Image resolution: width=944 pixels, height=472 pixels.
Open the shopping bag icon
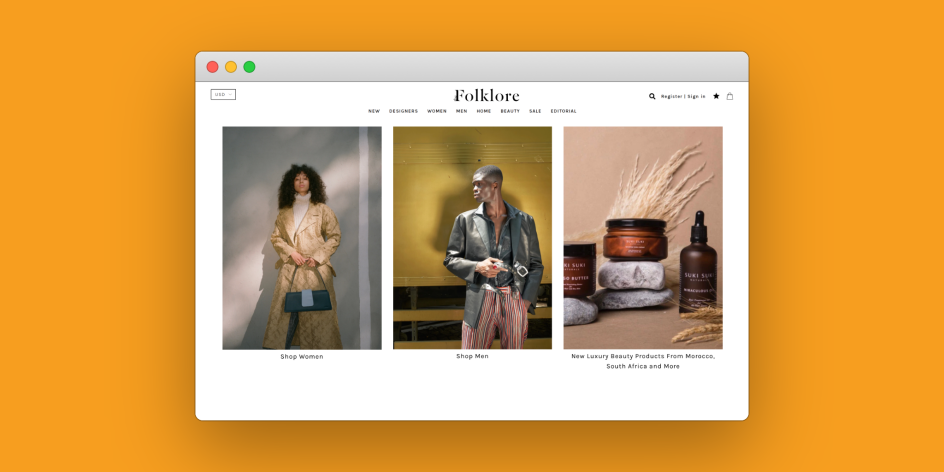730,97
